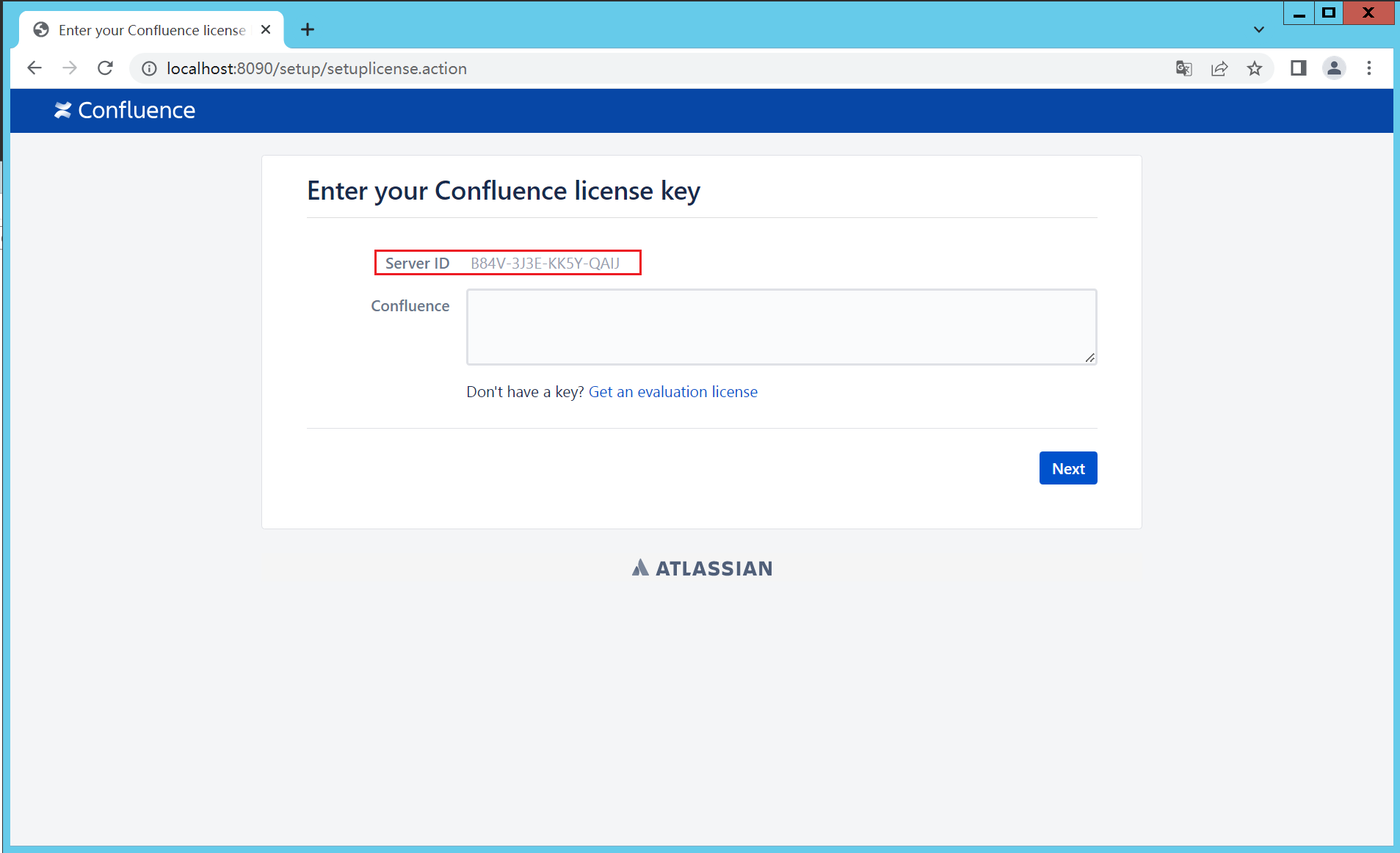Close the Confluence license tab
1400x853 pixels.
click(x=266, y=30)
